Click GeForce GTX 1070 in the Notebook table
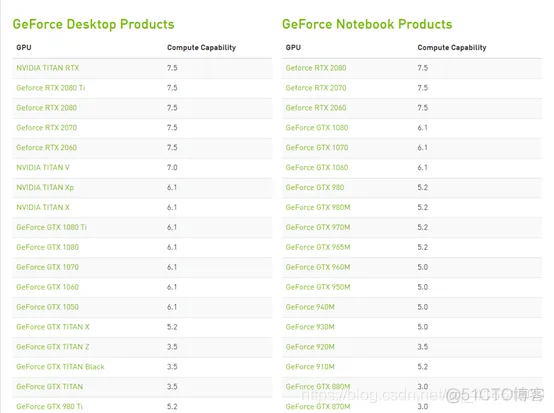This screenshot has width=554, height=413. pos(317,147)
